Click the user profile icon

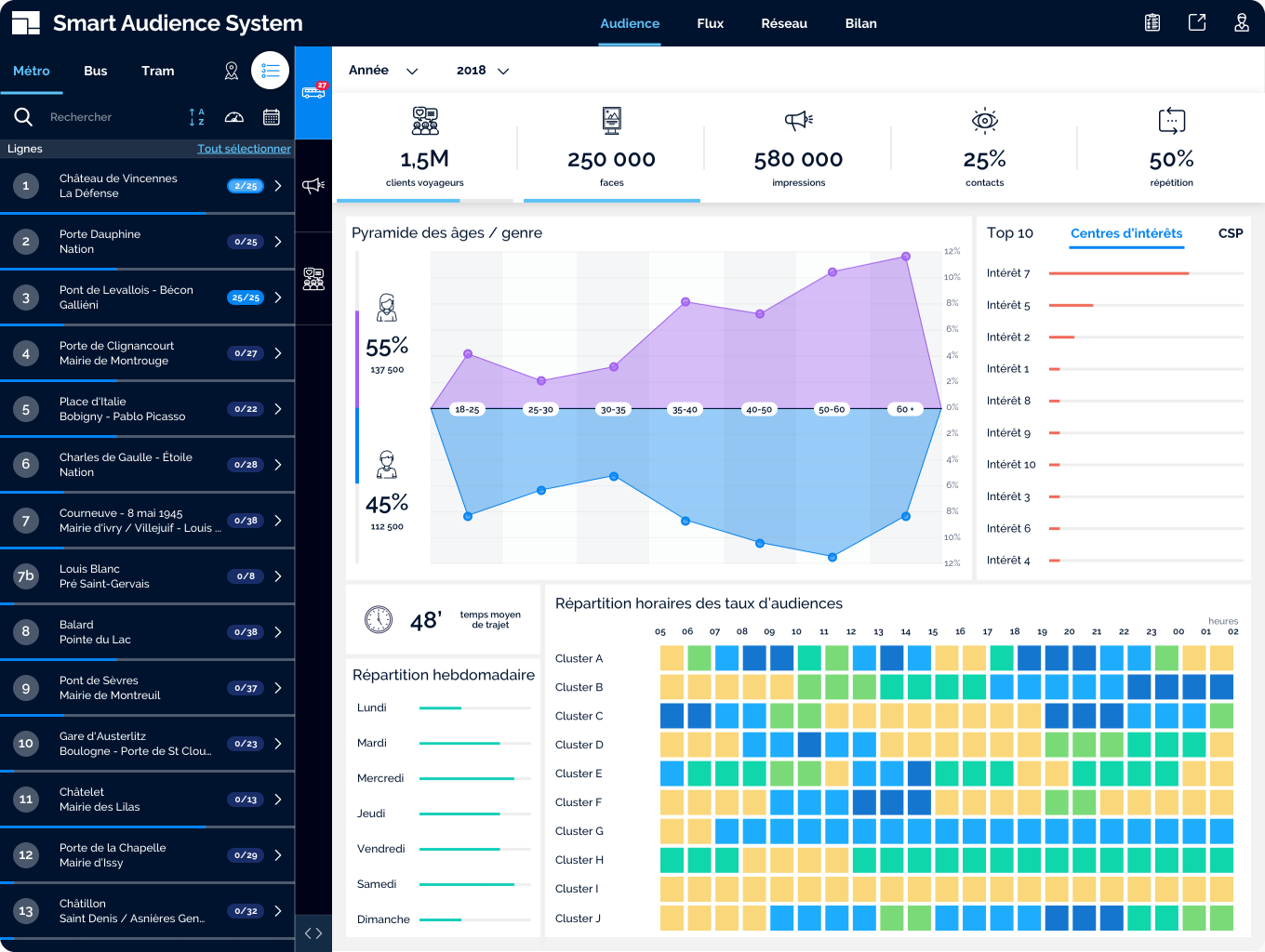[1241, 23]
